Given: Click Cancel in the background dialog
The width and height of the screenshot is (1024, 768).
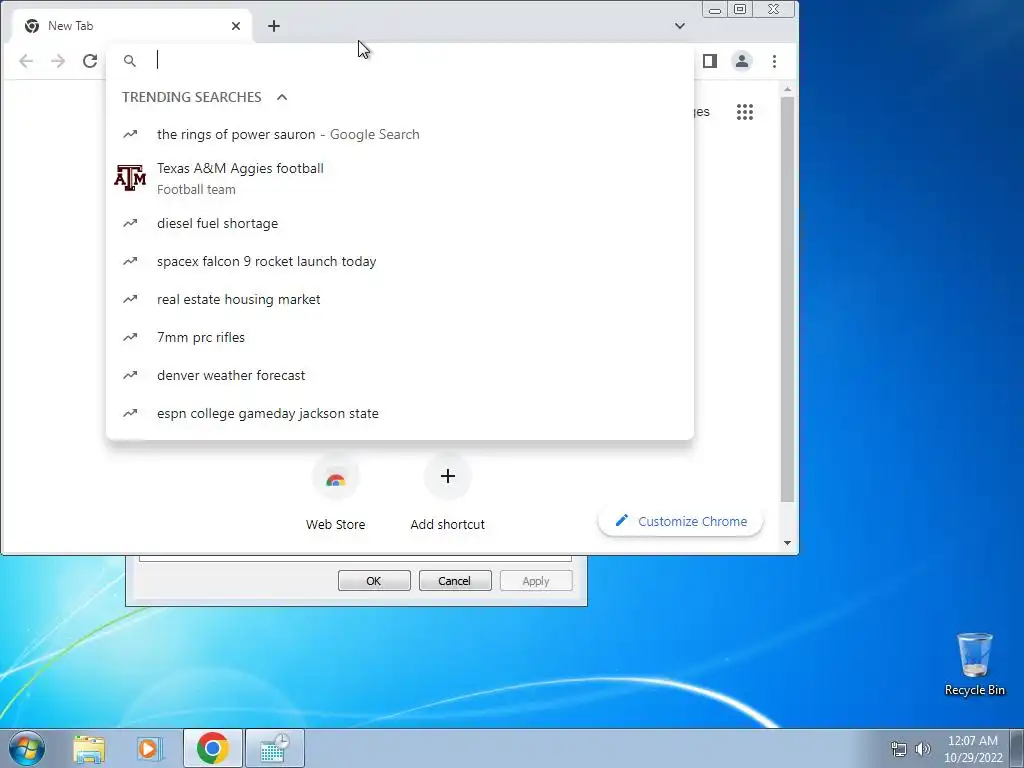Looking at the screenshot, I should (x=455, y=581).
